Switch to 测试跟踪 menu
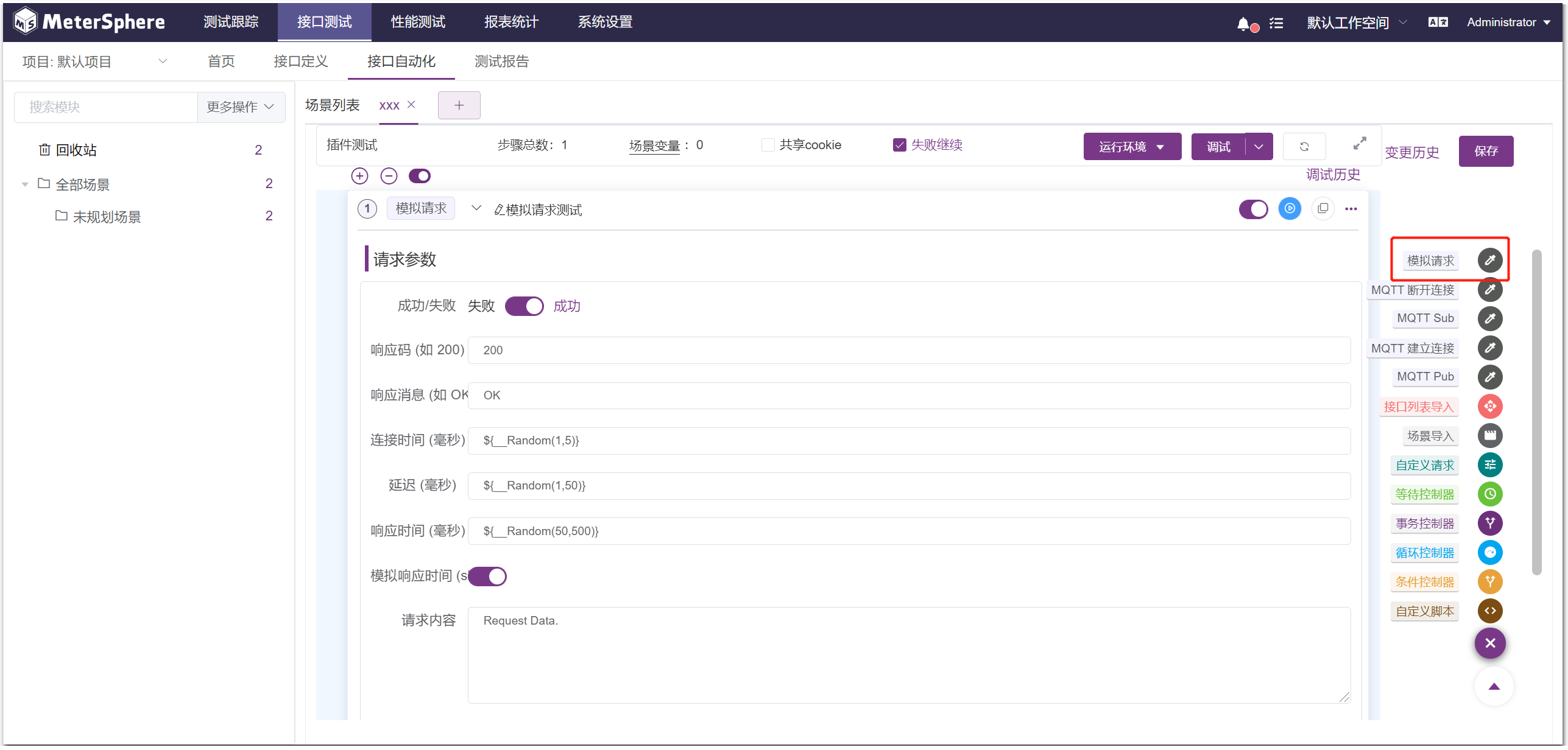Viewport: 1568px width, 750px height. pyautogui.click(x=231, y=22)
